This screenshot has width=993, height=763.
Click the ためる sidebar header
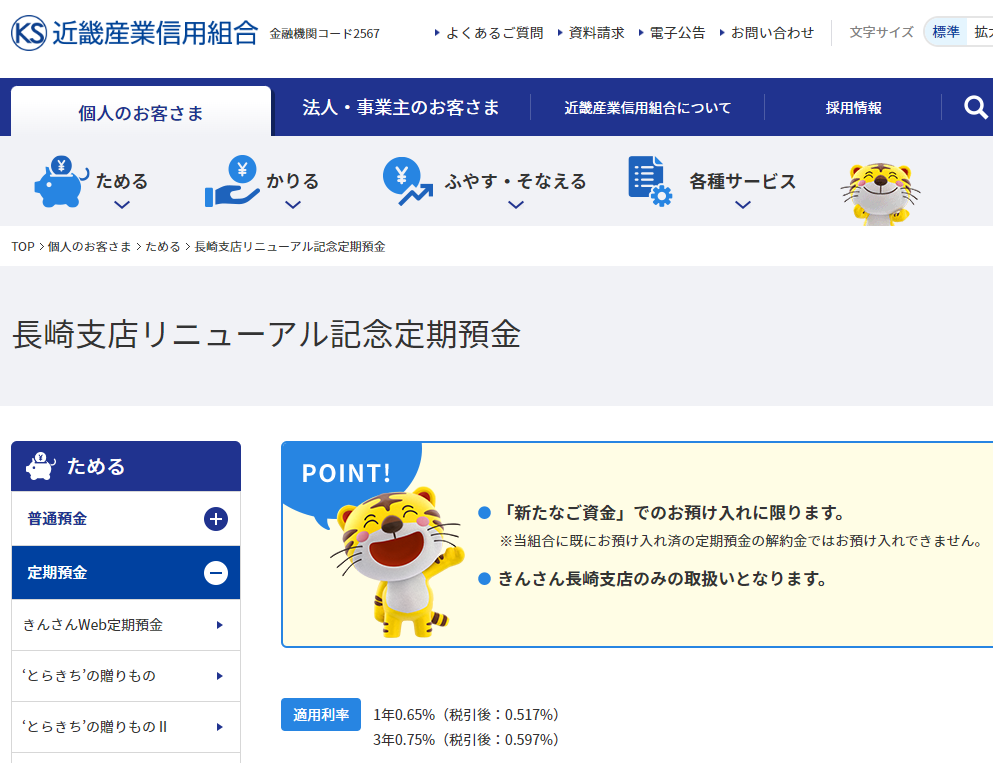(x=126, y=466)
